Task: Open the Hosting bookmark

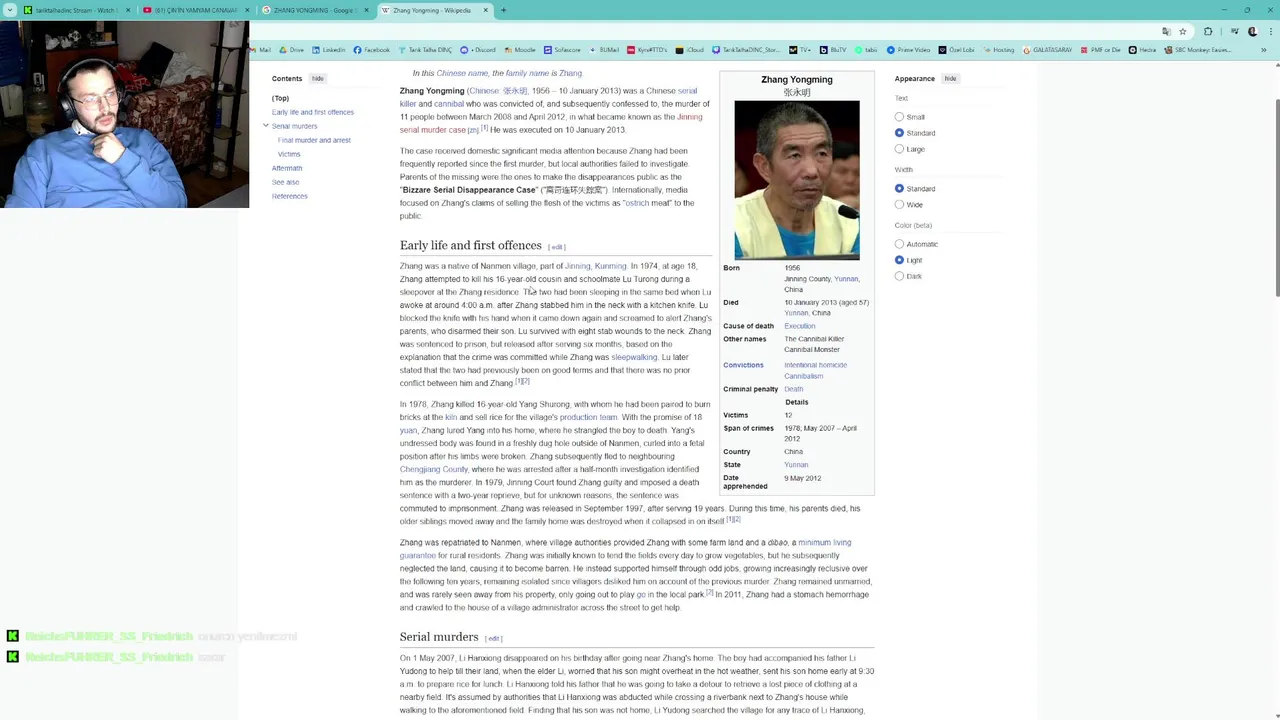Action: coord(998,50)
